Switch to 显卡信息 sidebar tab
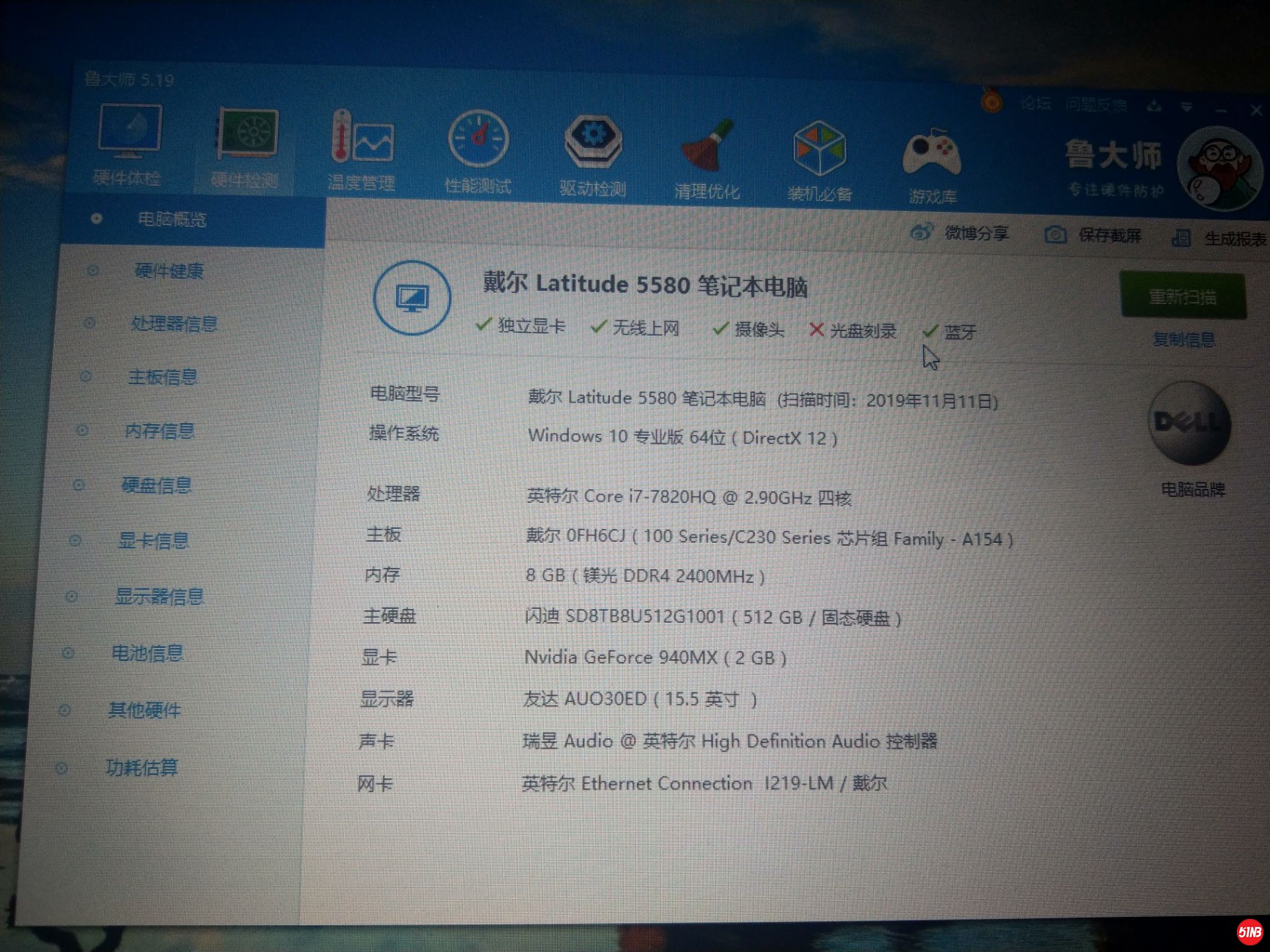1270x952 pixels. click(x=153, y=541)
